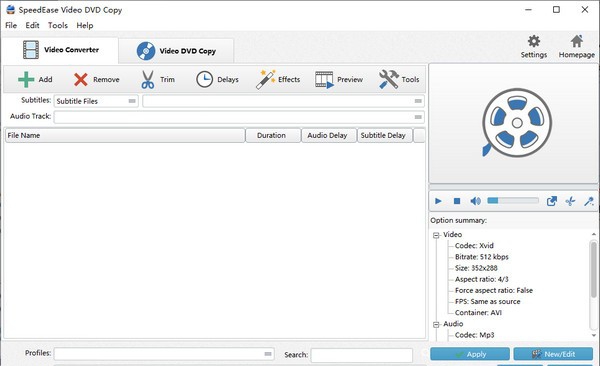Click the Search input field

coord(362,355)
